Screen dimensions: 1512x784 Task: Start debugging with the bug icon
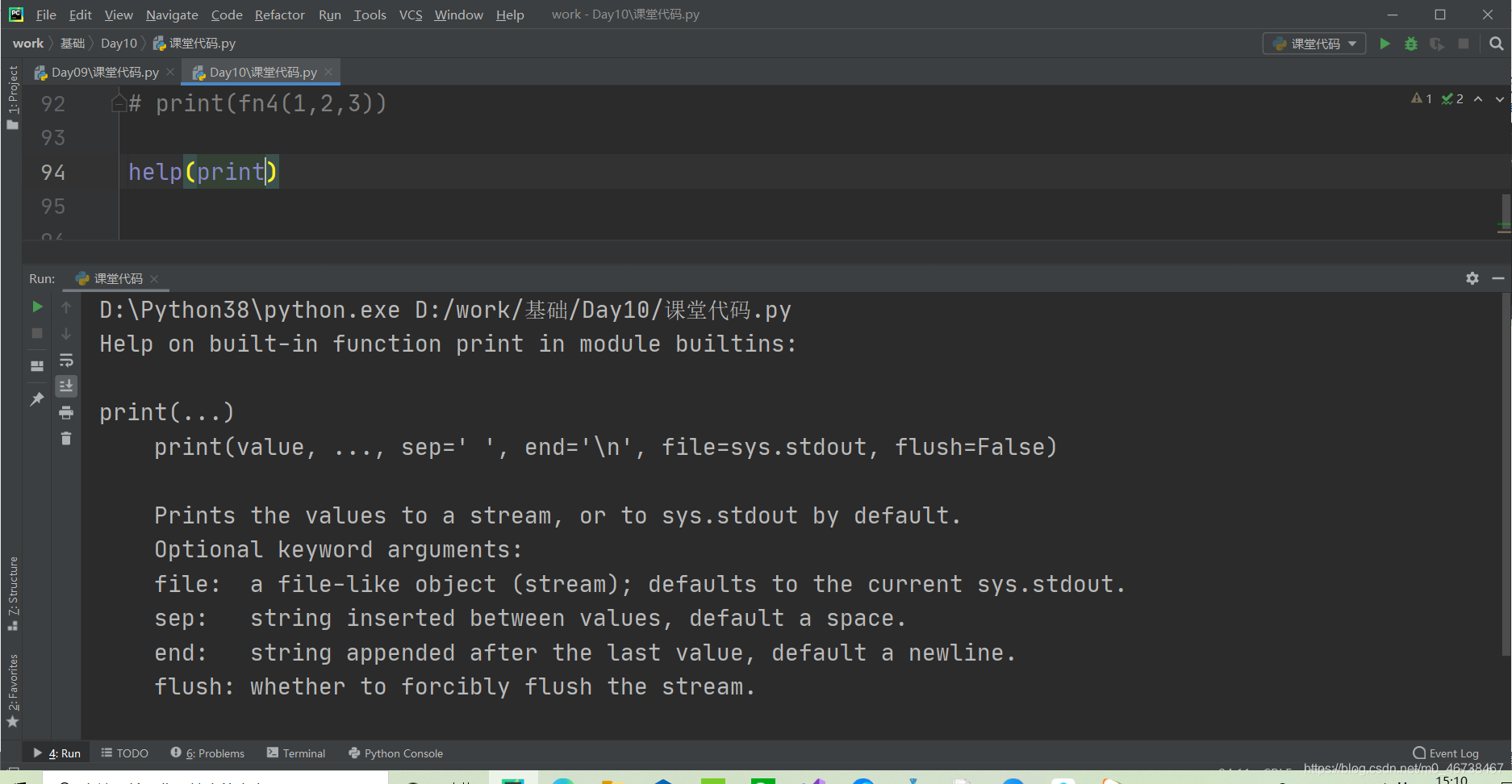[x=1411, y=44]
